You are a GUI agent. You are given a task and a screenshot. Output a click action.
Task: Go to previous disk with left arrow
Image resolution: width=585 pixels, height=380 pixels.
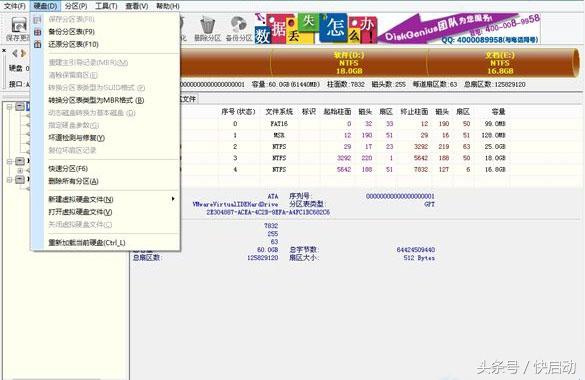click(15, 53)
